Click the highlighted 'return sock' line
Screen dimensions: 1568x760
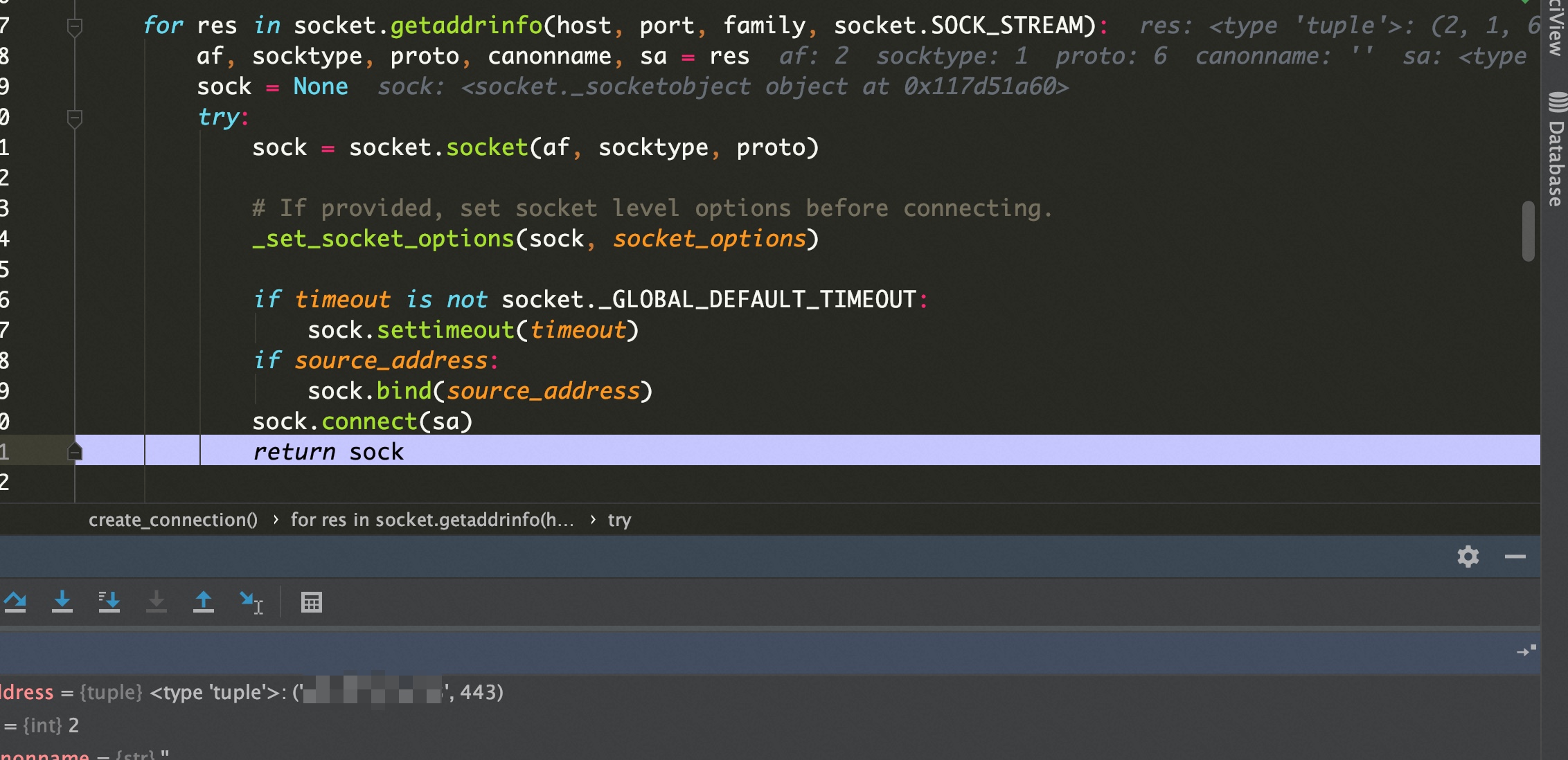(x=807, y=451)
